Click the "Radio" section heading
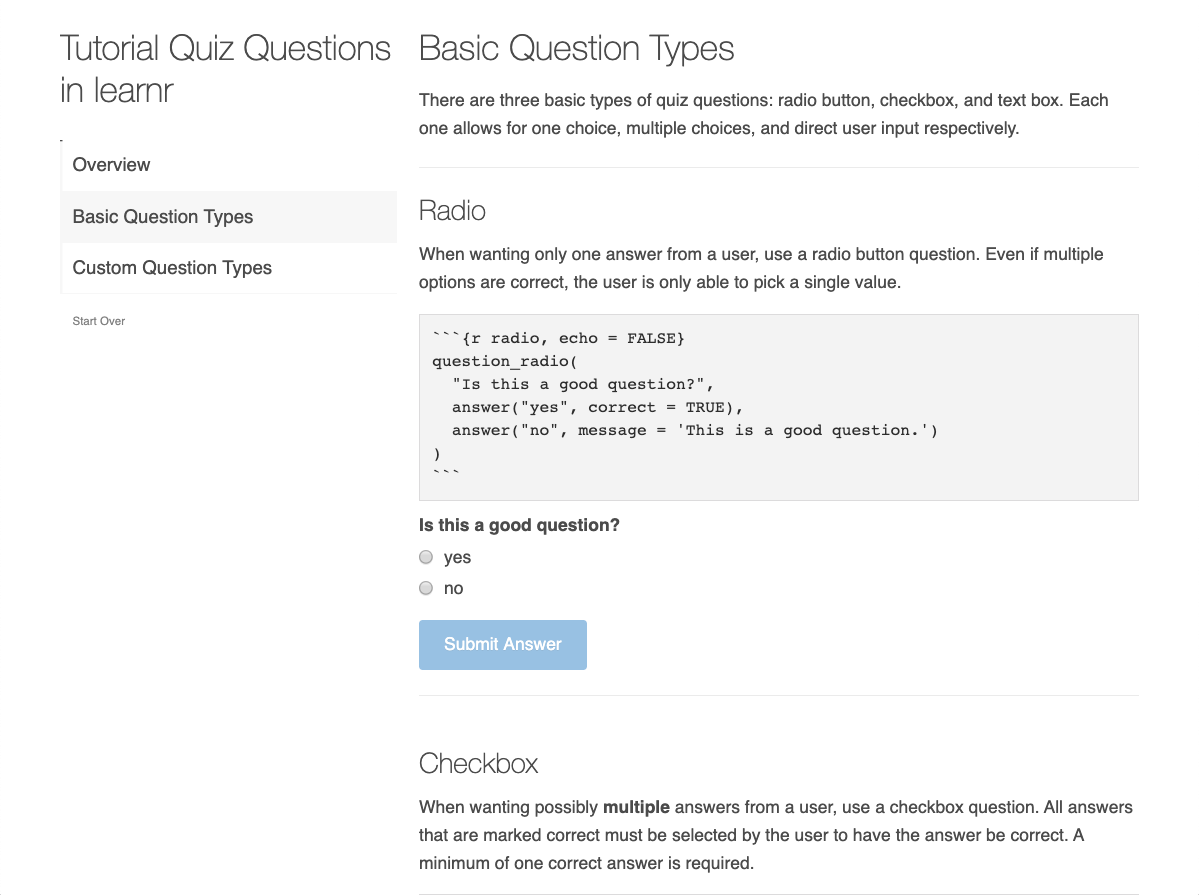This screenshot has height=895, width=1199. coord(452,210)
